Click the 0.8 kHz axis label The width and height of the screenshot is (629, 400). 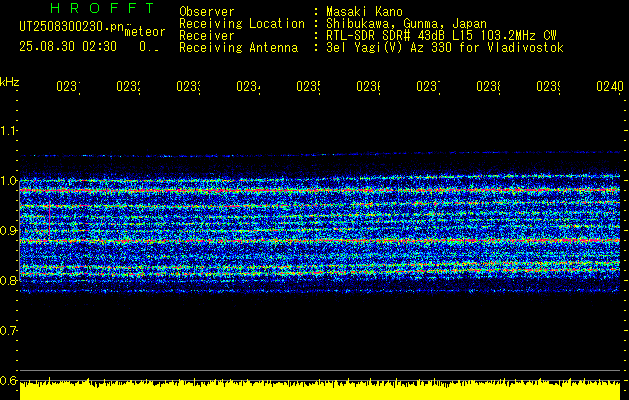click(x=9, y=280)
